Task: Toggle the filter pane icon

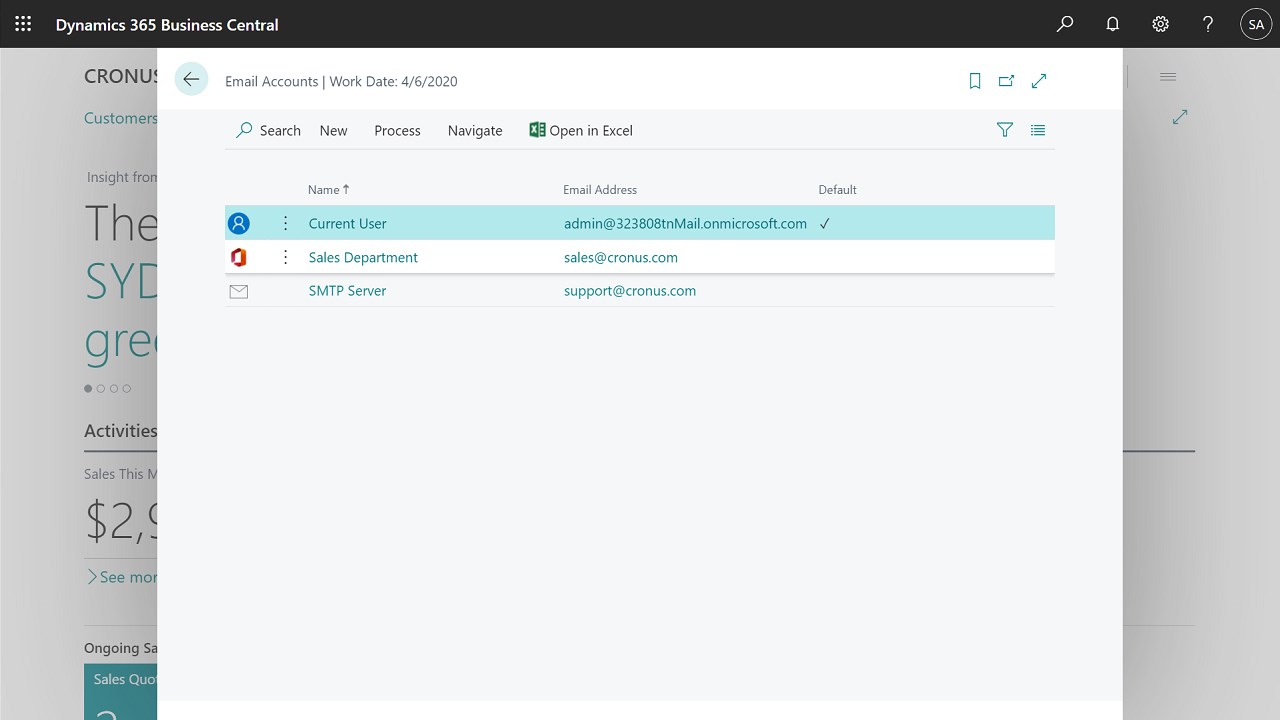Action: pyautogui.click(x=1005, y=130)
